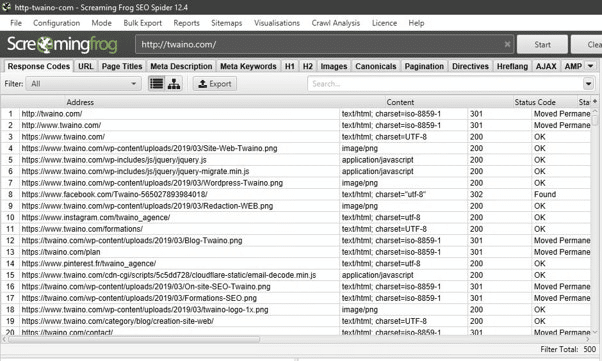Open the Filter dropdown set to All

tap(83, 83)
